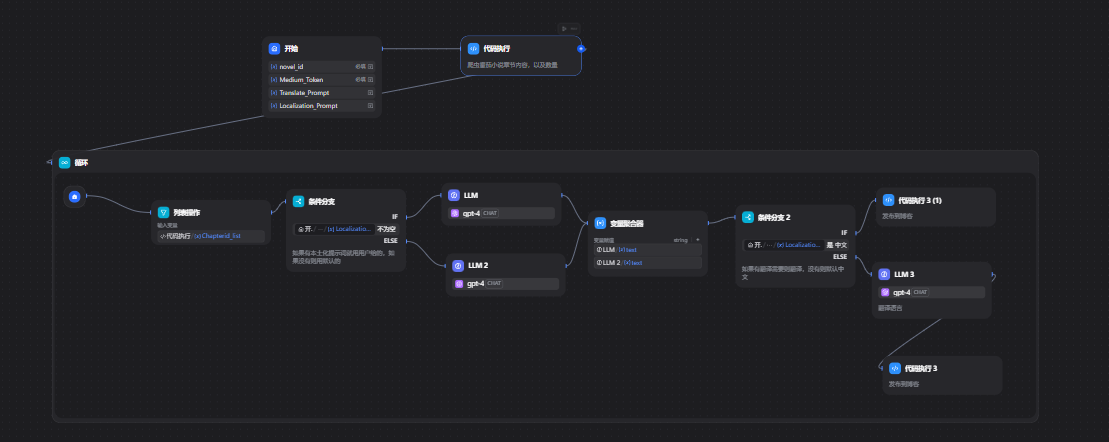The height and width of the screenshot is (442, 1109).
Task: Click the ELSE output handle of 条件分支 2
Action: tap(856, 257)
